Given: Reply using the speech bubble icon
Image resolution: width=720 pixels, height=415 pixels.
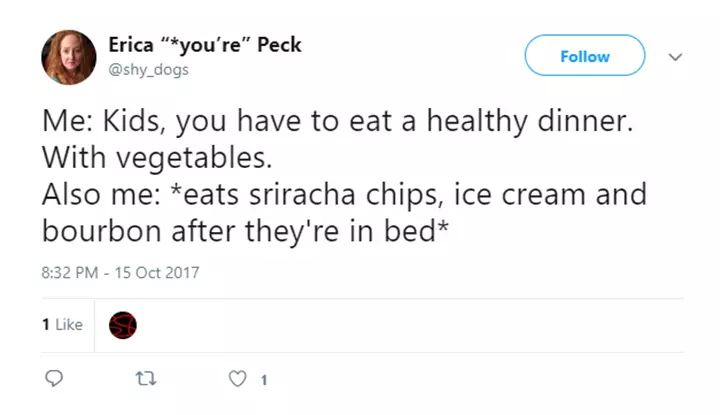Looking at the screenshot, I should click(x=55, y=379).
